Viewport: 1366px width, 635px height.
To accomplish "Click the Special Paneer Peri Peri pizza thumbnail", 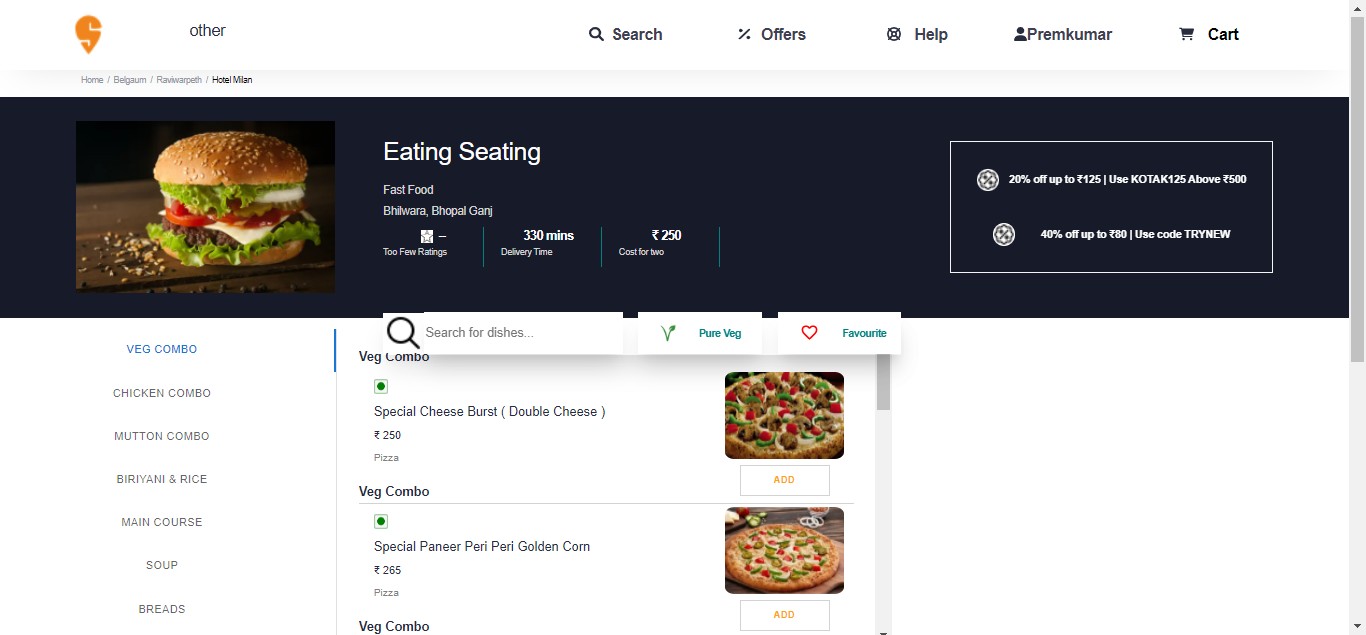I will coord(784,550).
